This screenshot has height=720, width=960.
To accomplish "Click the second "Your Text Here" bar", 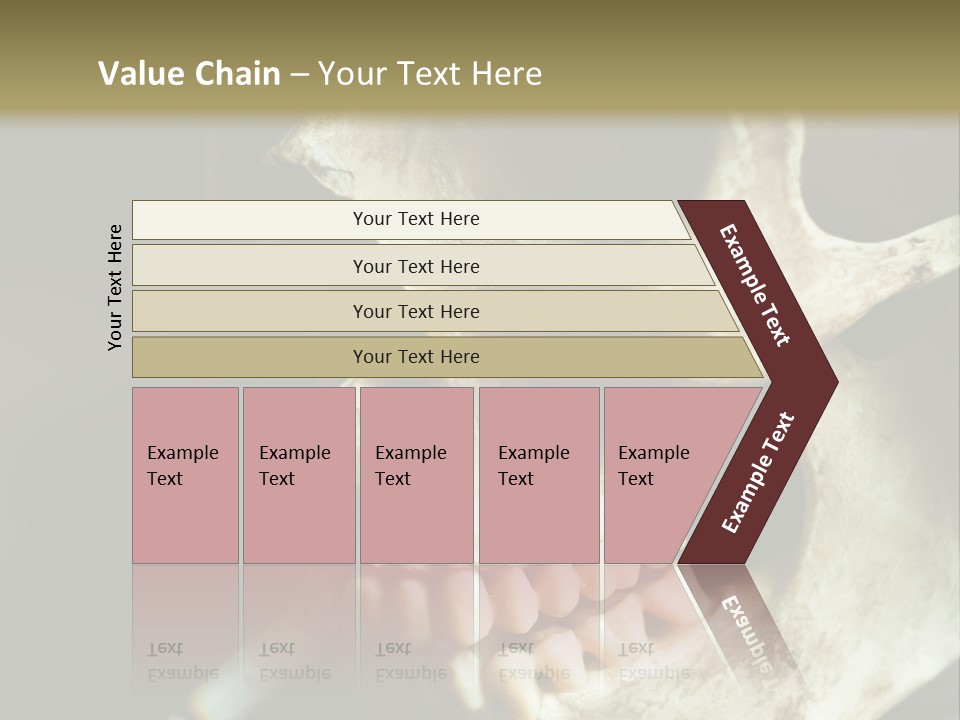I will coord(416,266).
